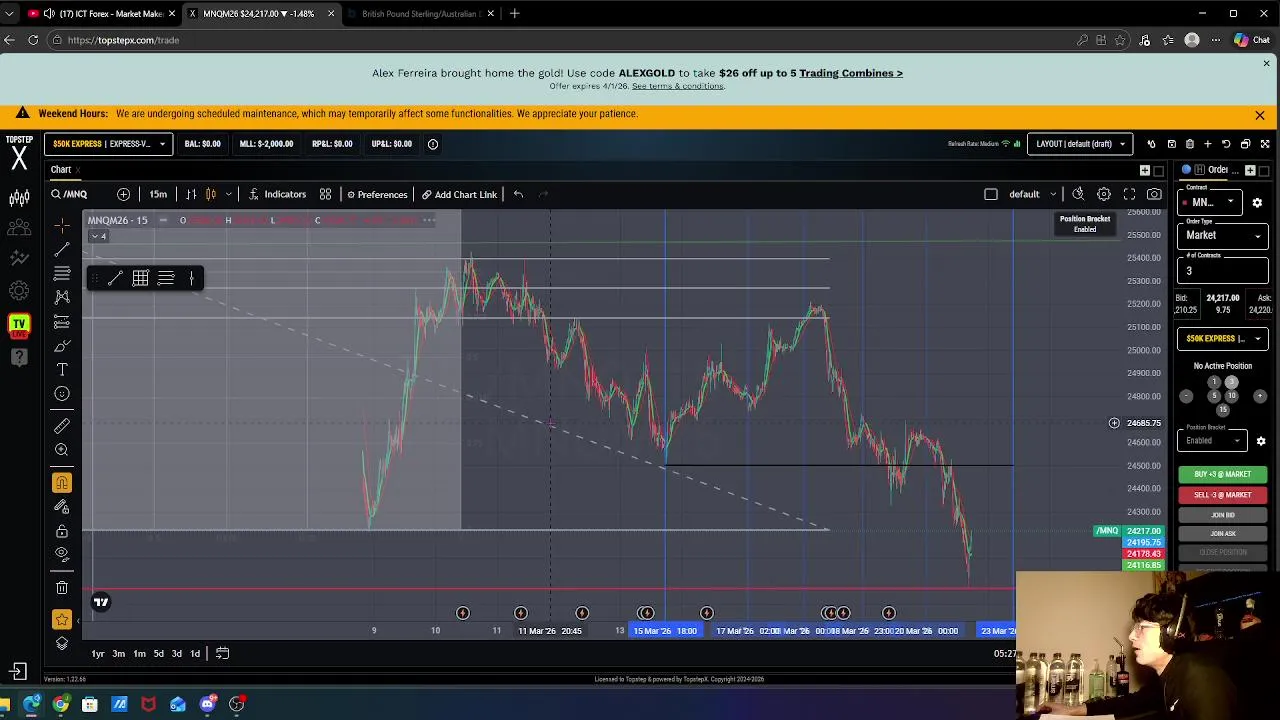Expand the Order Type Market dropdown

[x=1222, y=235]
